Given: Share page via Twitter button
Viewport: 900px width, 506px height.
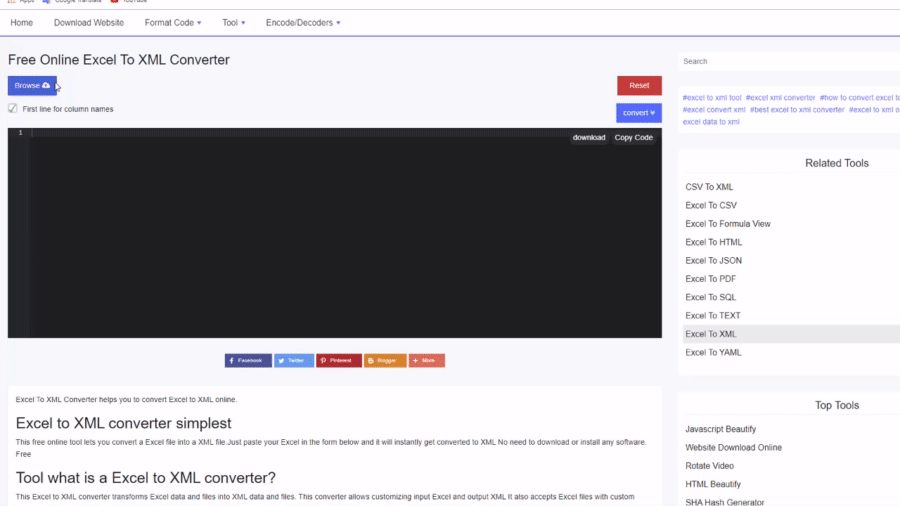Looking at the screenshot, I should click(294, 360).
